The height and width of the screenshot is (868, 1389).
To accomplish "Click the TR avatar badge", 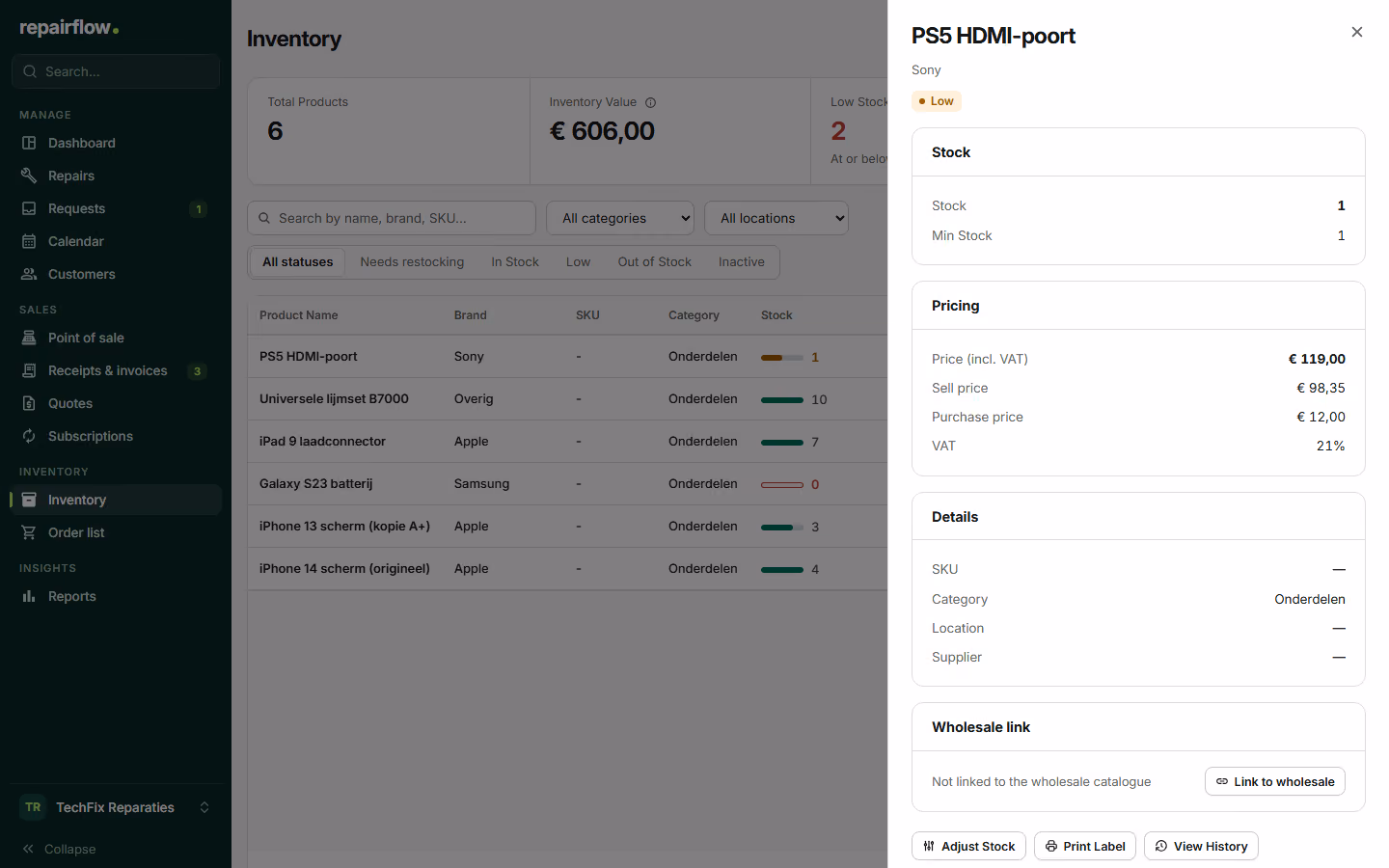I will click(x=33, y=807).
